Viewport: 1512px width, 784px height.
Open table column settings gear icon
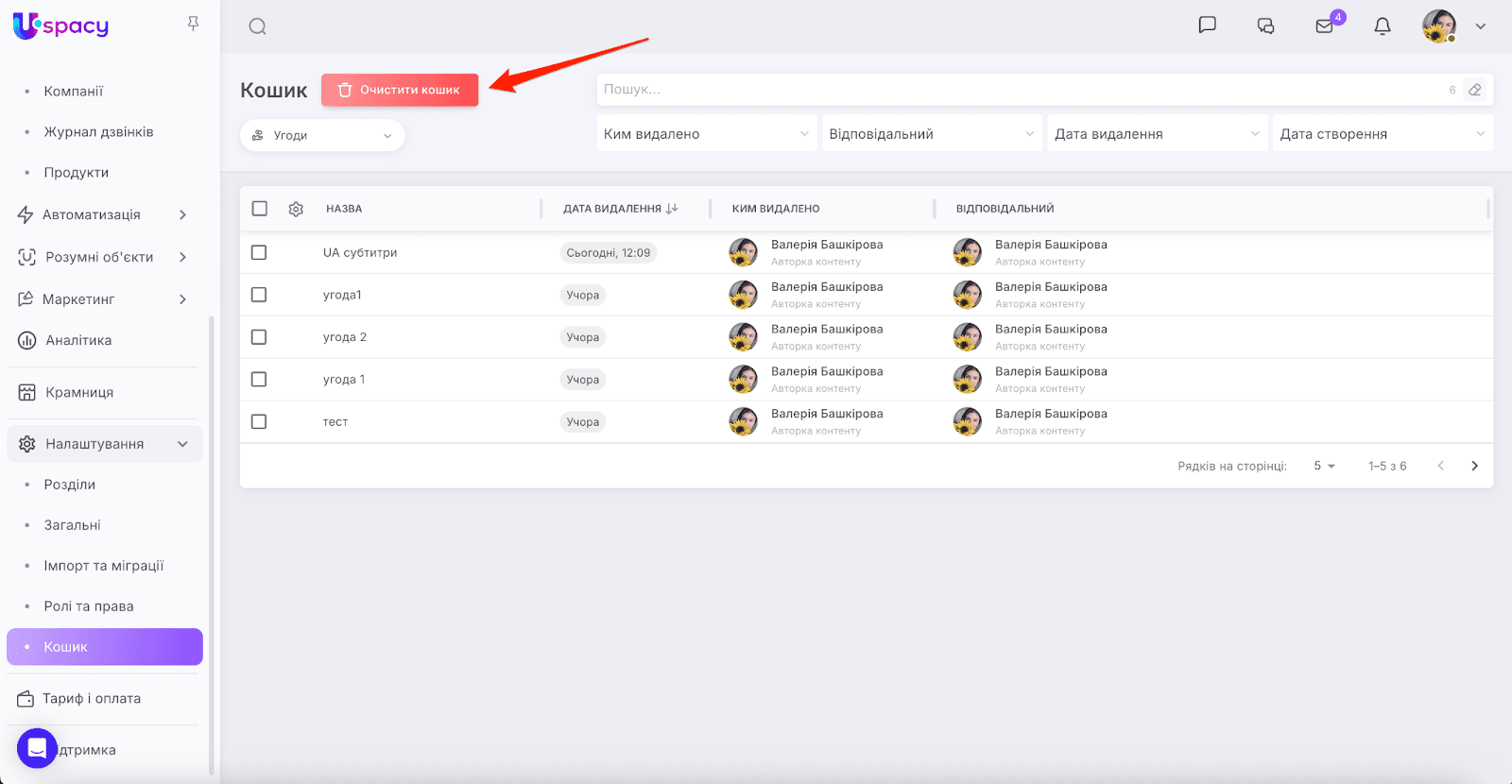(296, 209)
